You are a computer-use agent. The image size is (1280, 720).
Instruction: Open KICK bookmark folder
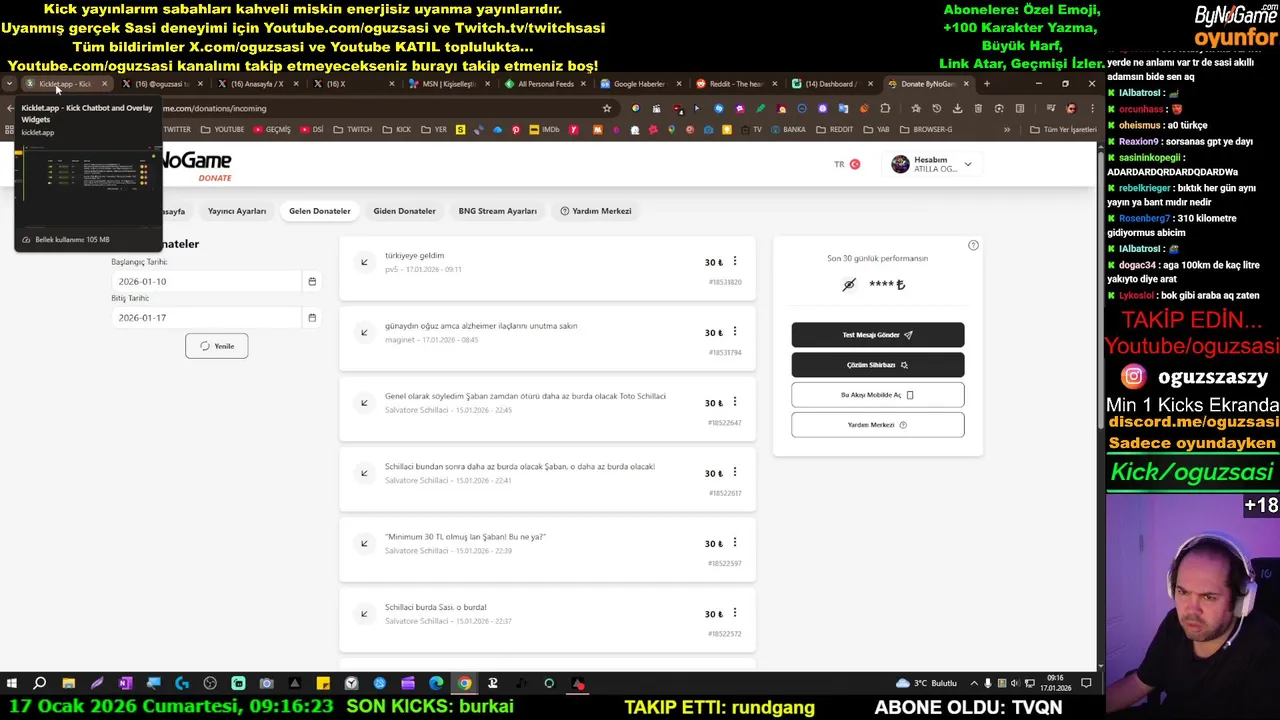tap(396, 129)
